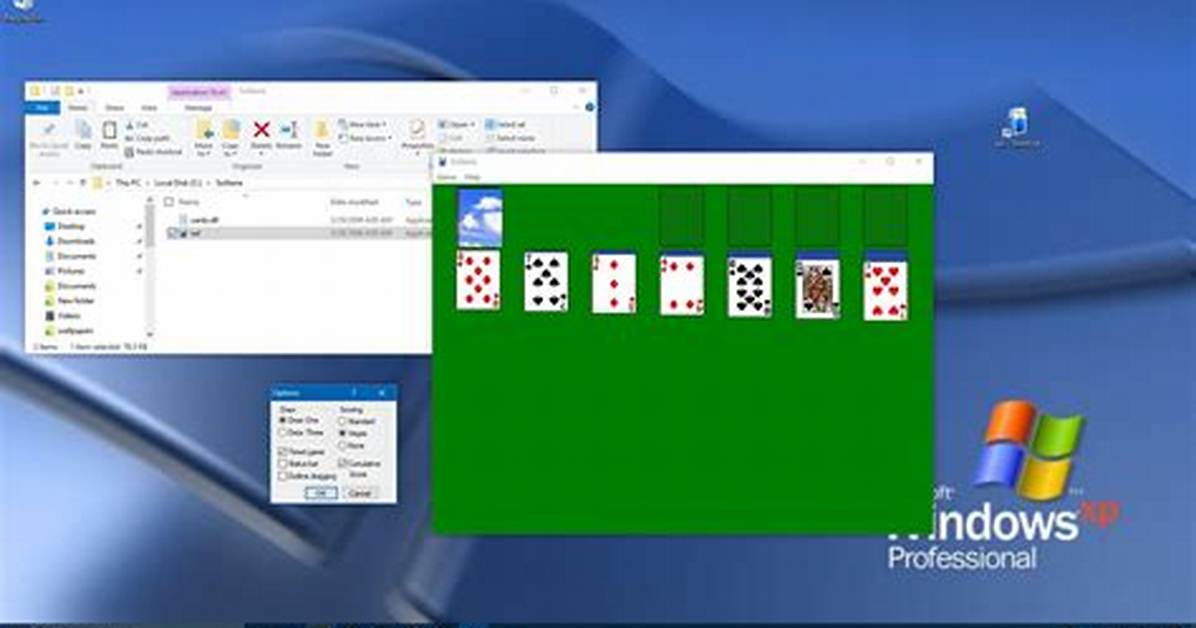Open the New item dropdown
Viewport: 1196px width, 628px height.
(x=363, y=124)
